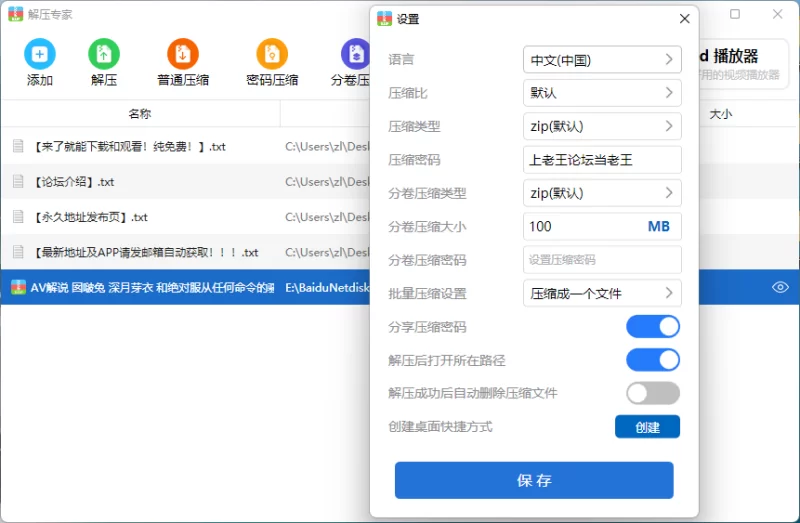Image resolution: width=800 pixels, height=523 pixels.
Task: Select file 【来了就能下载和观看！纯免费！】.txt
Action: 130,146
